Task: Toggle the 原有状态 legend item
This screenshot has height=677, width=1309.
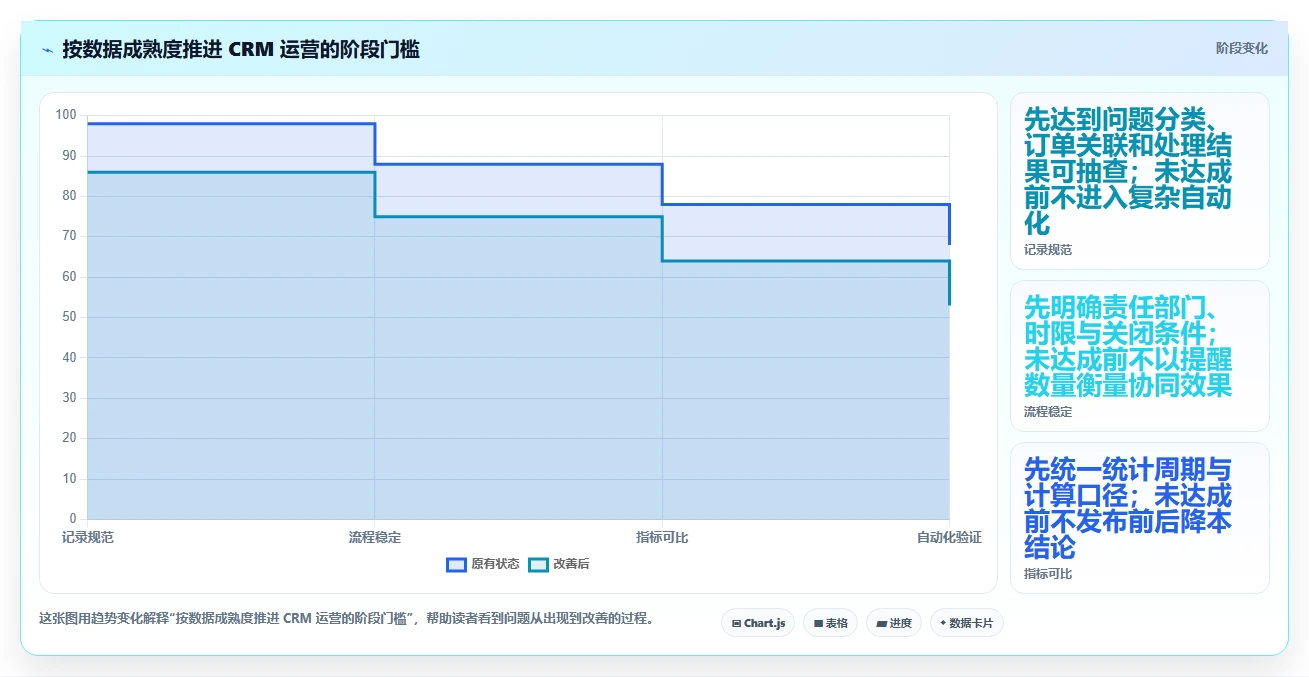Action: pos(483,564)
